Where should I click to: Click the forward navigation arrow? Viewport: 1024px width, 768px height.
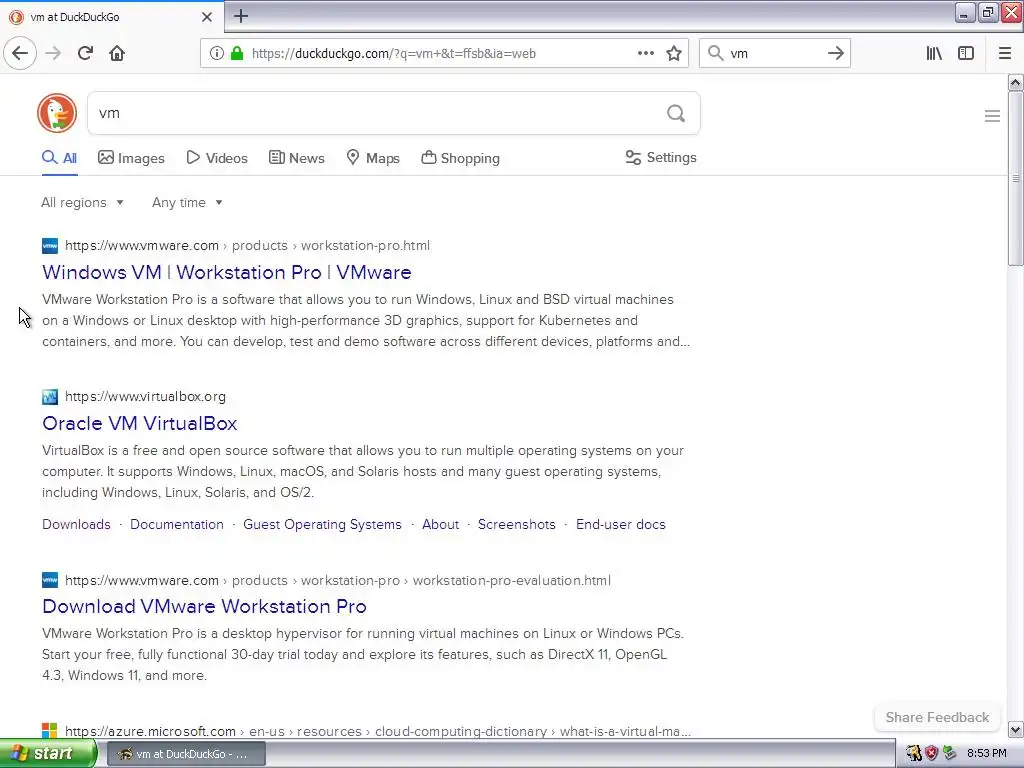point(54,54)
